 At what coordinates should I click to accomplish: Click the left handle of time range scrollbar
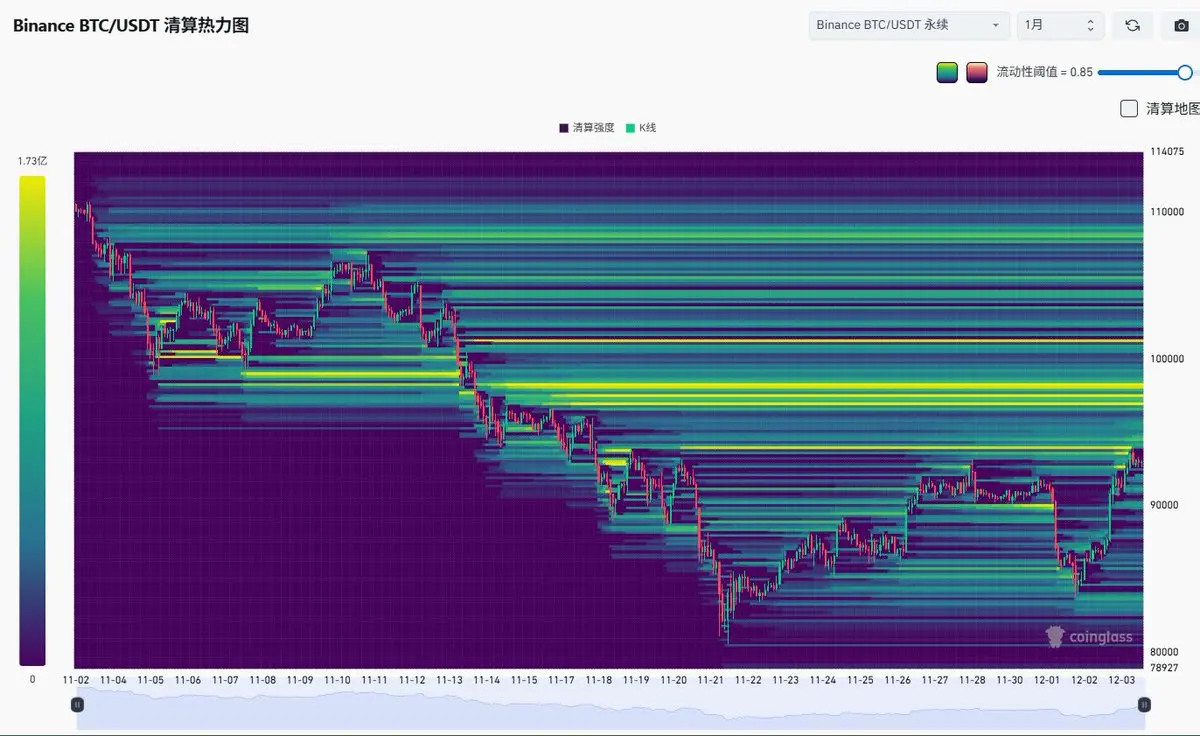coord(77,704)
